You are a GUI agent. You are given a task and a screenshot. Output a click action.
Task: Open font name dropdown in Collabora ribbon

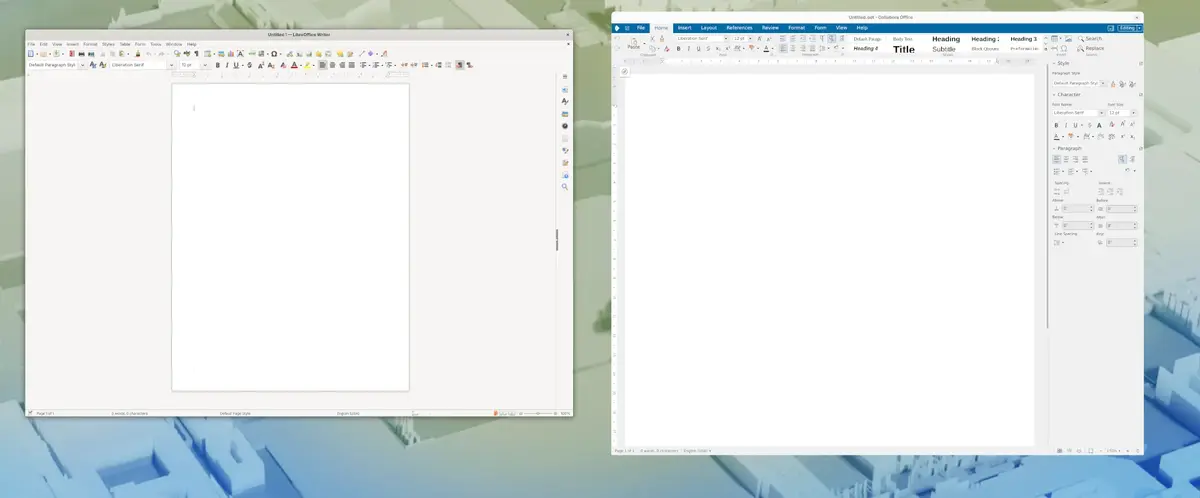[x=726, y=38]
